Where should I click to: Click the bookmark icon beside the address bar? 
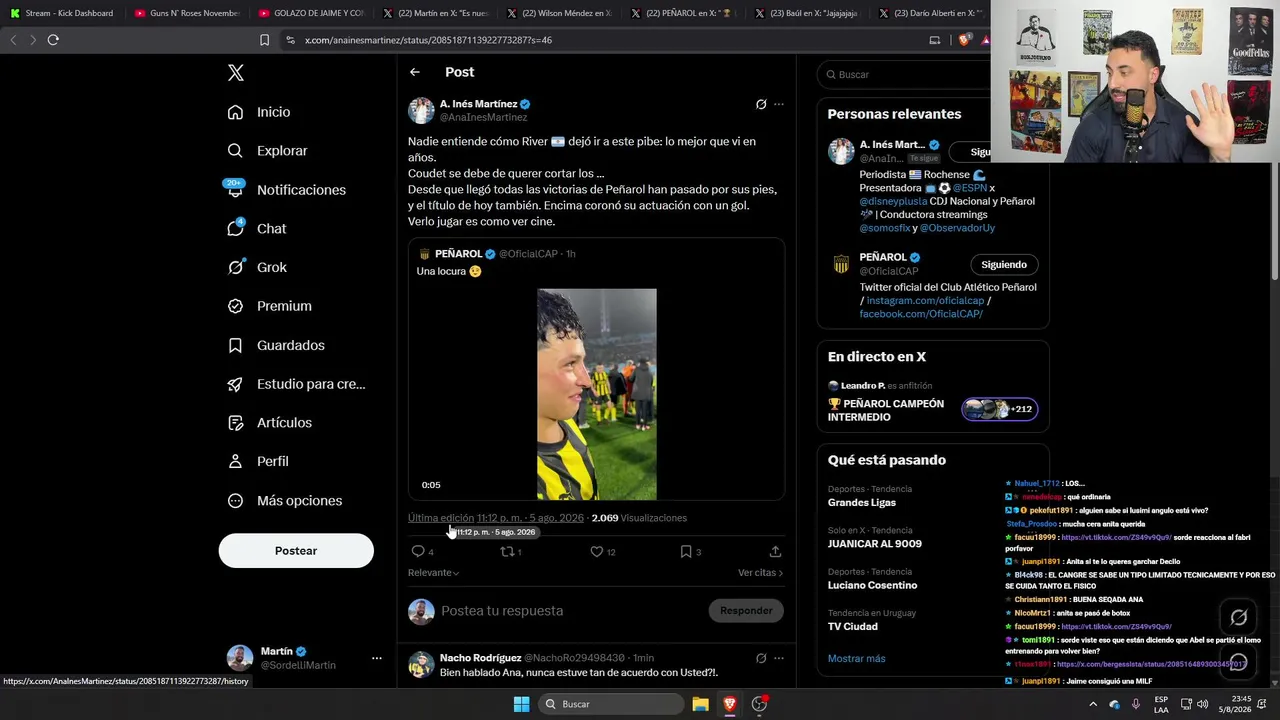click(x=264, y=40)
